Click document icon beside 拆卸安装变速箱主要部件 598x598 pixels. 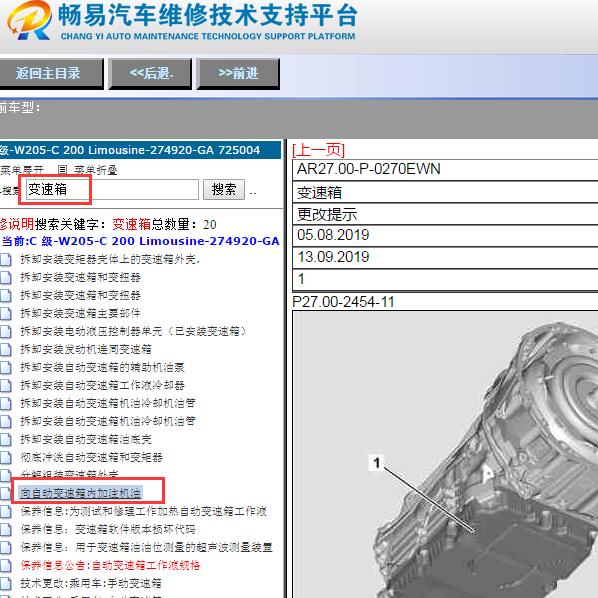(6, 313)
